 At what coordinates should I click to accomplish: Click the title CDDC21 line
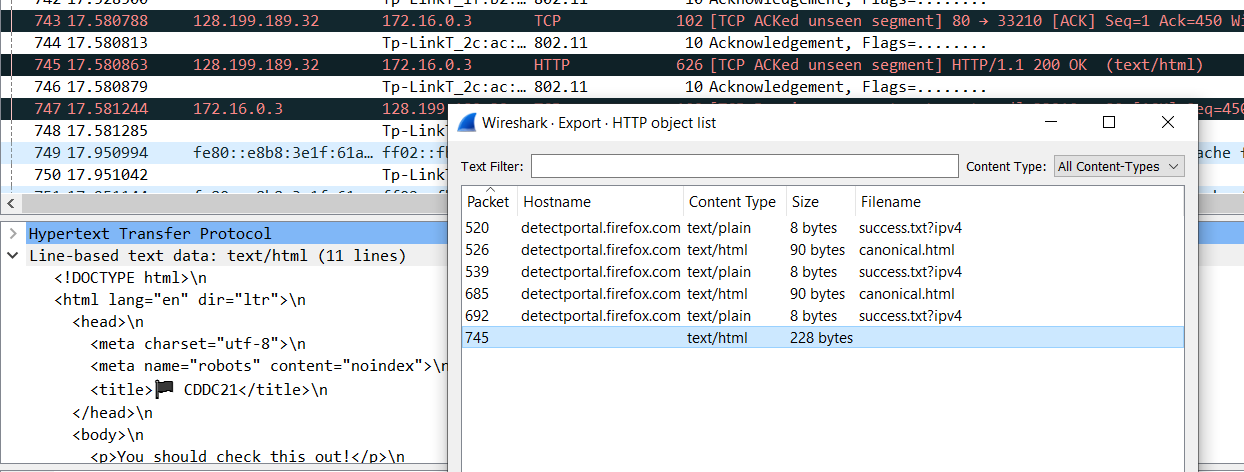pyautogui.click(x=209, y=390)
